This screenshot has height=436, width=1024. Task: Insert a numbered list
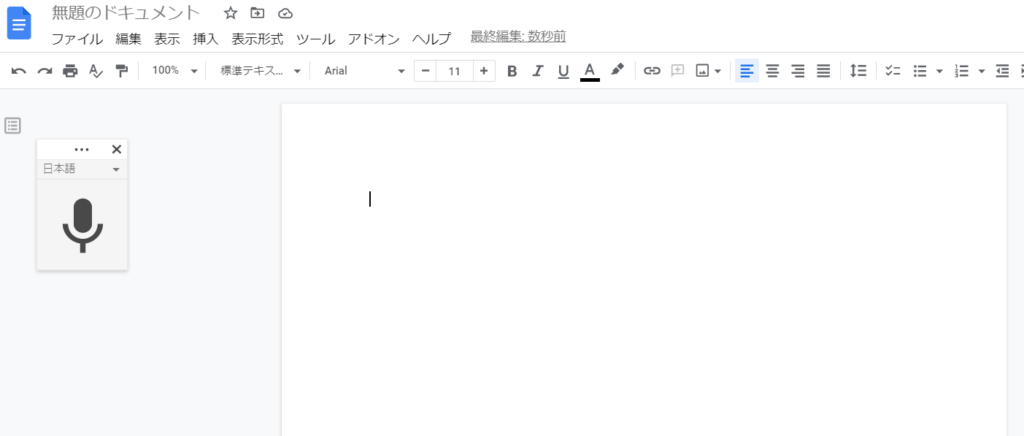pos(961,71)
